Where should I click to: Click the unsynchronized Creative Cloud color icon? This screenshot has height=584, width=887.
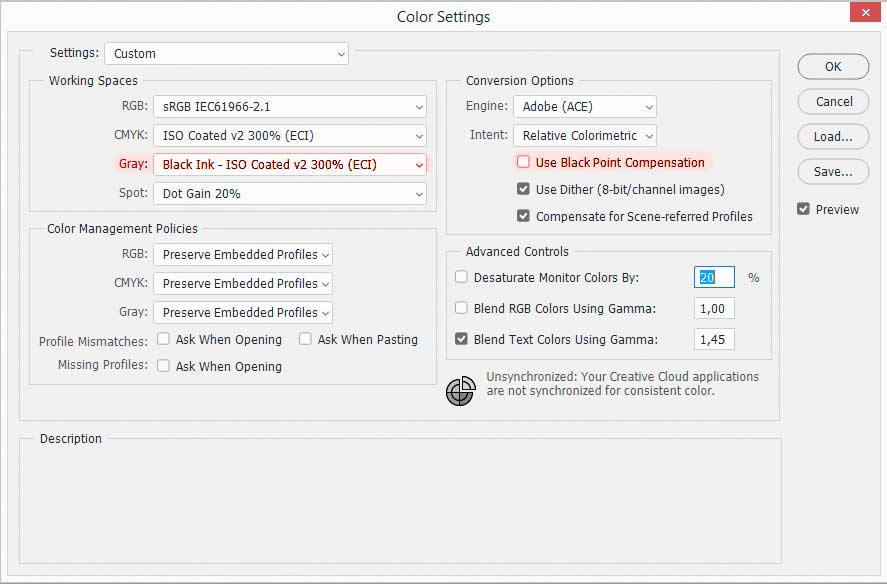pyautogui.click(x=459, y=392)
